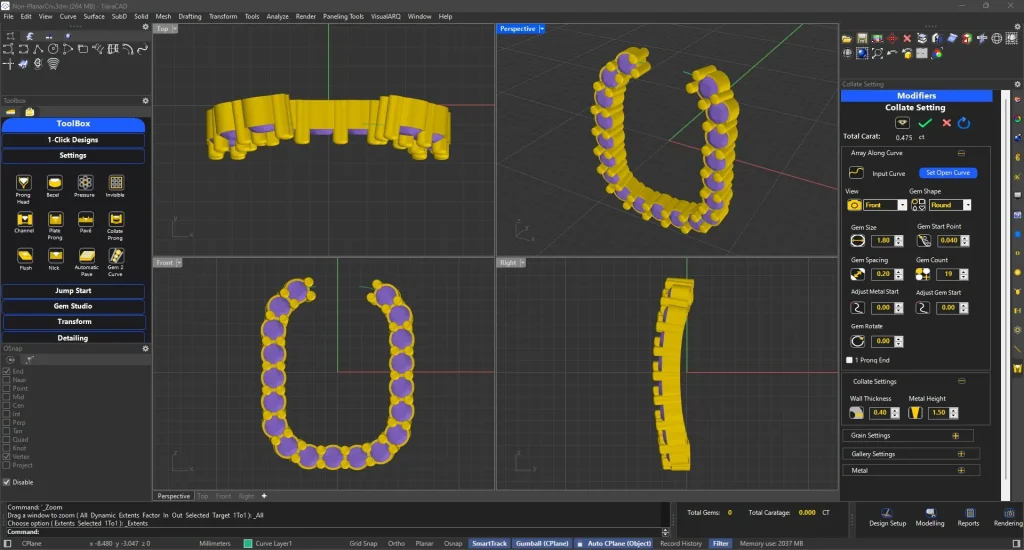The width and height of the screenshot is (1024, 550).
Task: Pick the Pressure setting tool
Action: click(x=85, y=183)
